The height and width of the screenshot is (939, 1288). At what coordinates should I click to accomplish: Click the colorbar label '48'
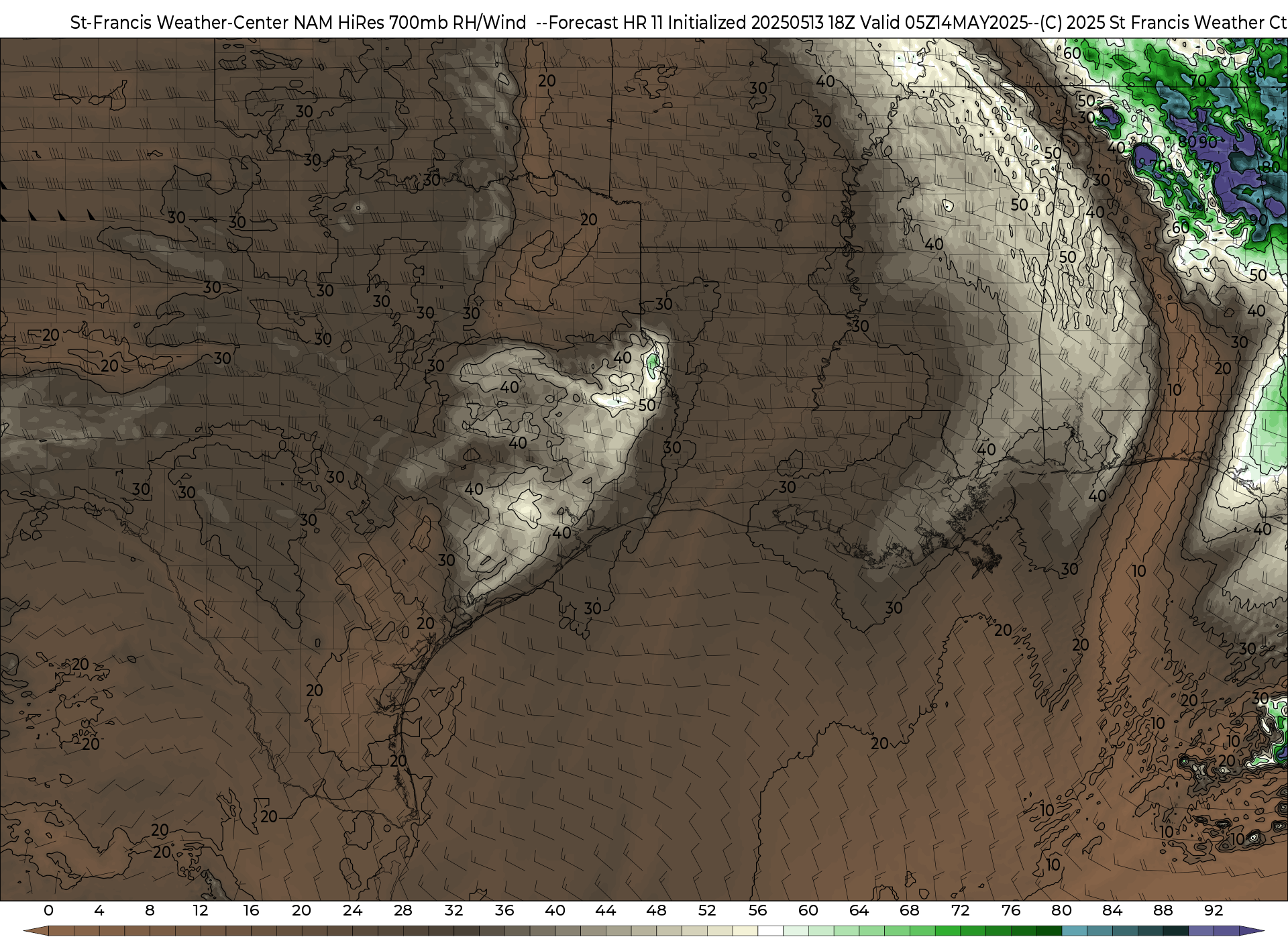coord(656,910)
